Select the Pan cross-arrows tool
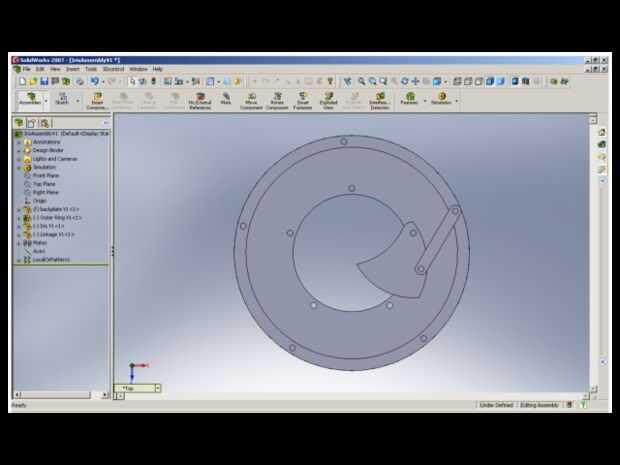Screen dimensions: 620x465 pyautogui.click(x=415, y=81)
